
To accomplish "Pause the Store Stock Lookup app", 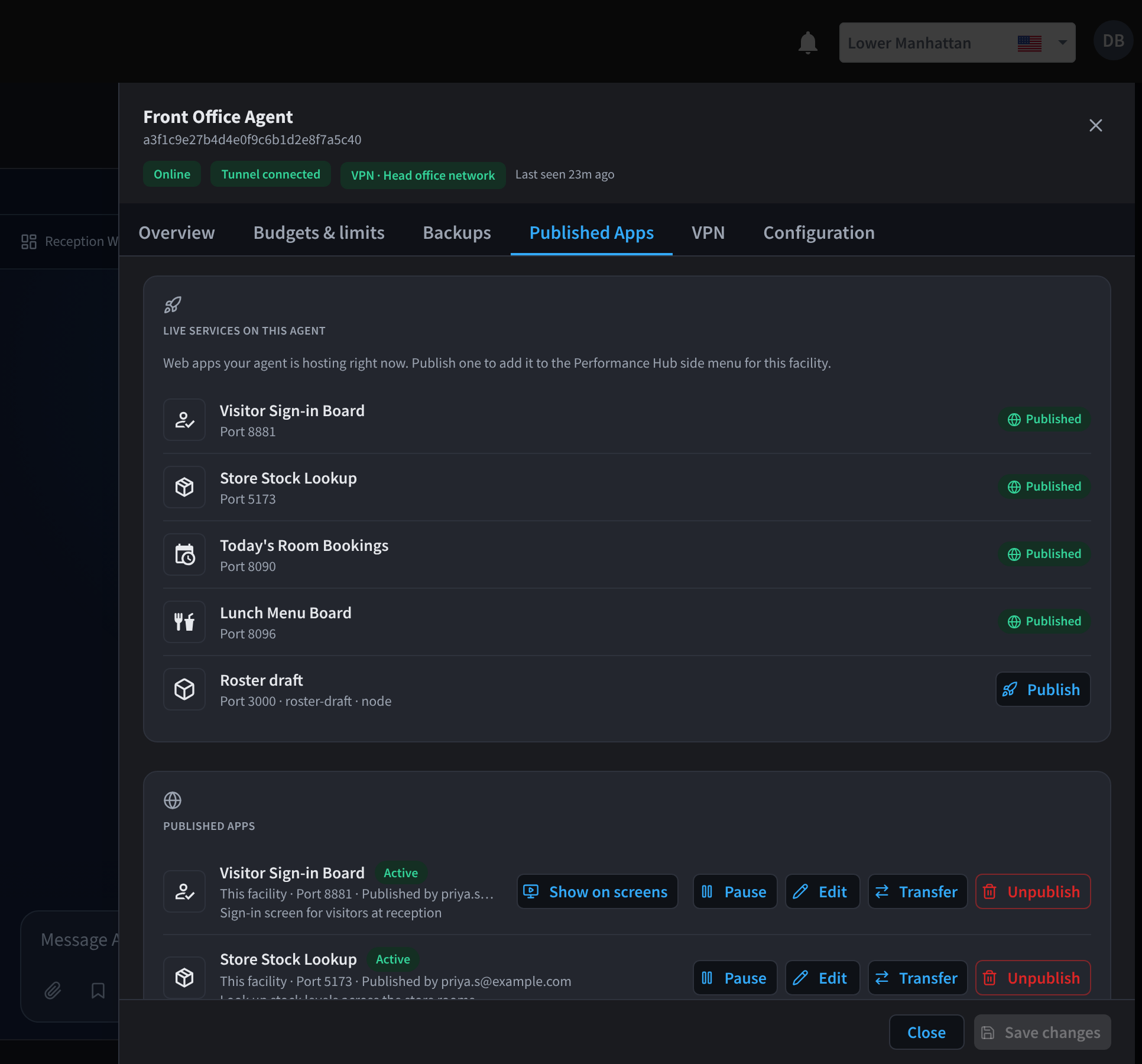I will point(735,978).
